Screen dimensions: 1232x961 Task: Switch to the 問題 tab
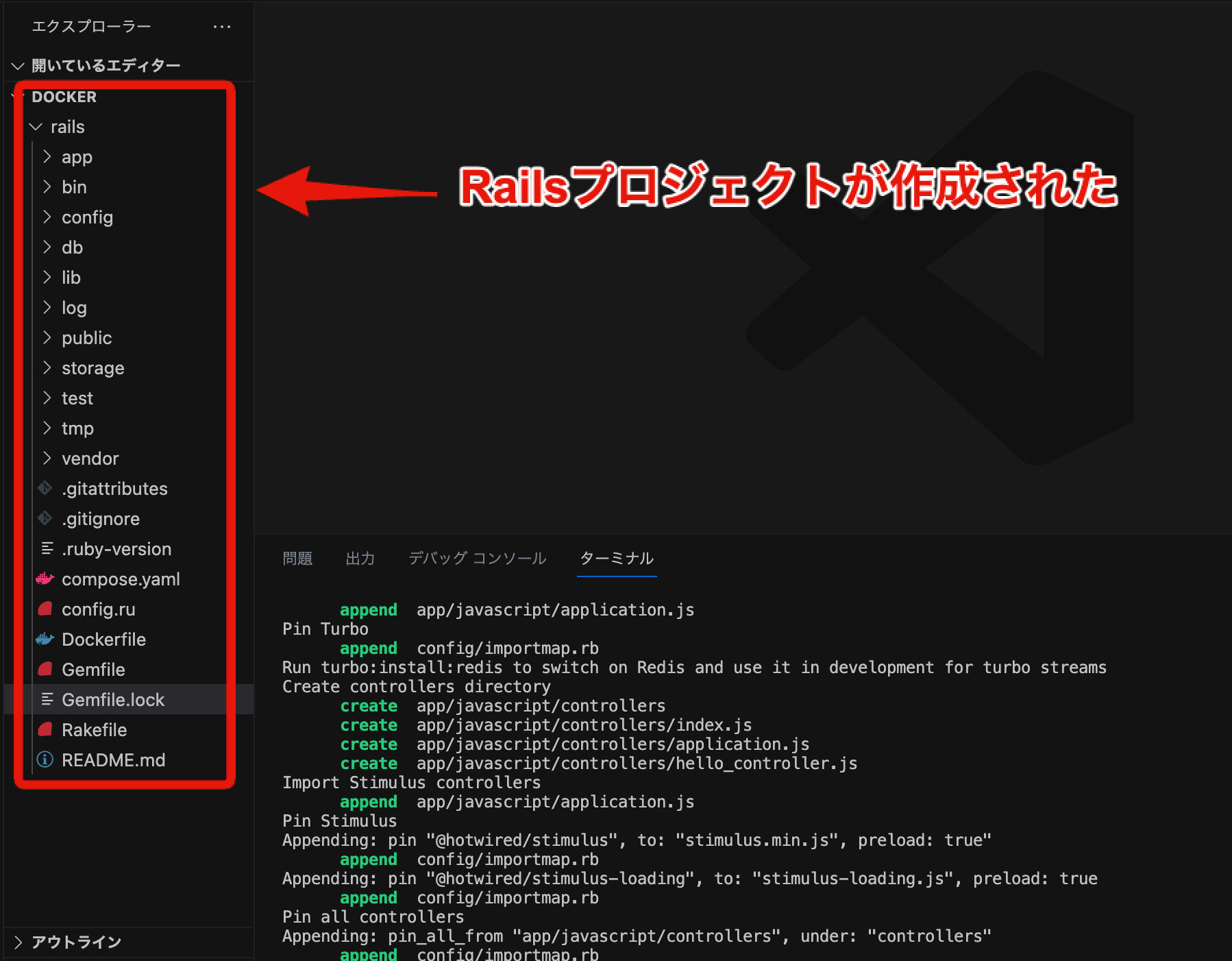click(x=297, y=559)
